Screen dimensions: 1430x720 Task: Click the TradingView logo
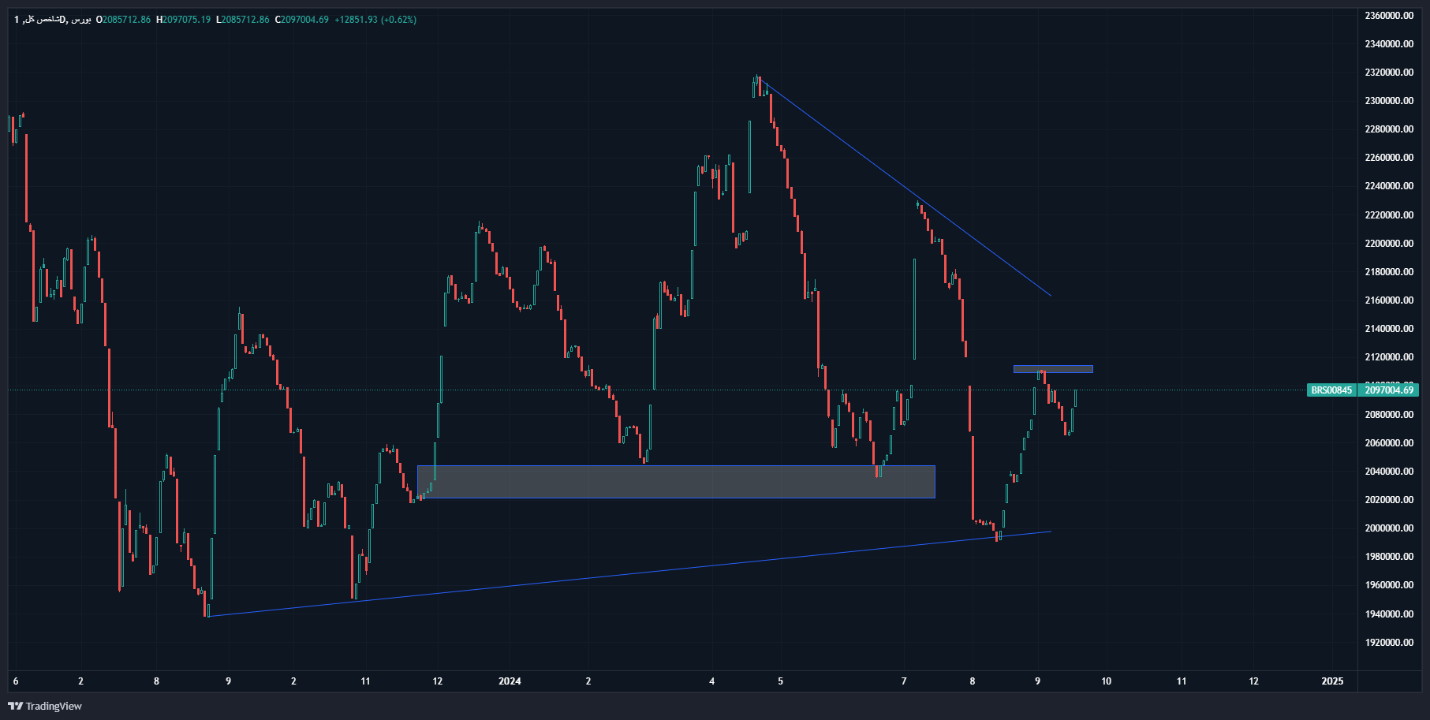click(46, 706)
